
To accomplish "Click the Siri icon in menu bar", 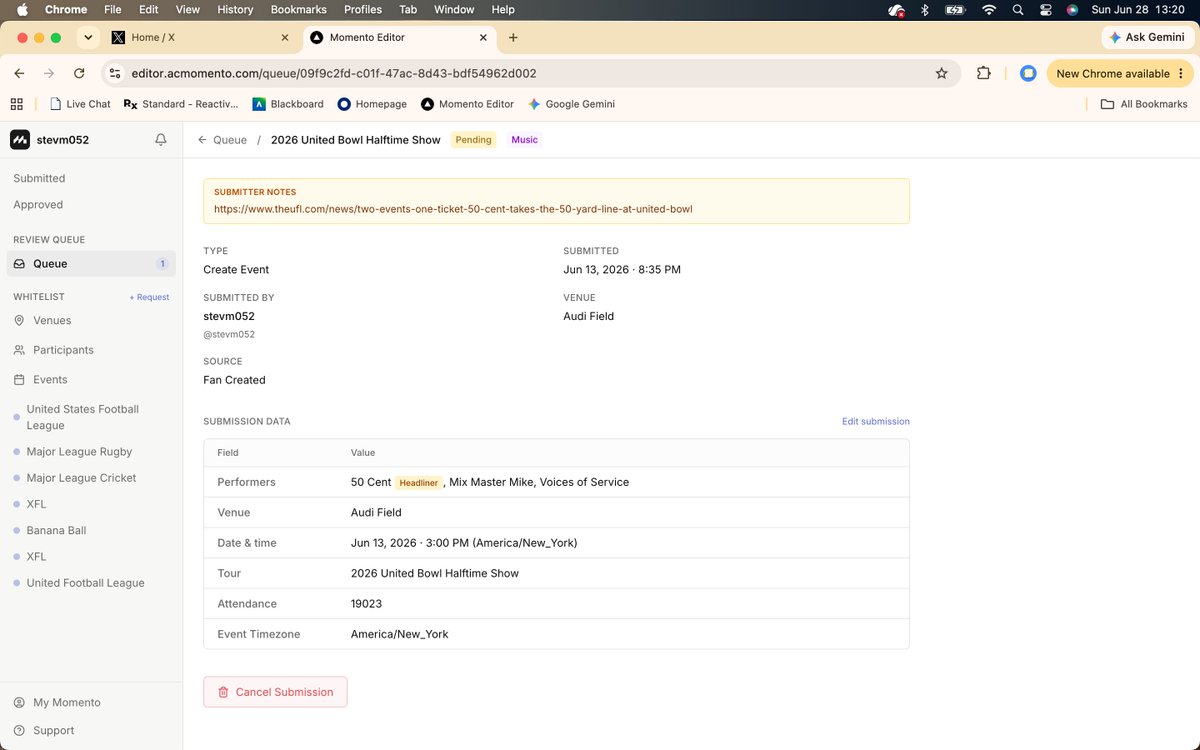I will pyautogui.click(x=1072, y=9).
